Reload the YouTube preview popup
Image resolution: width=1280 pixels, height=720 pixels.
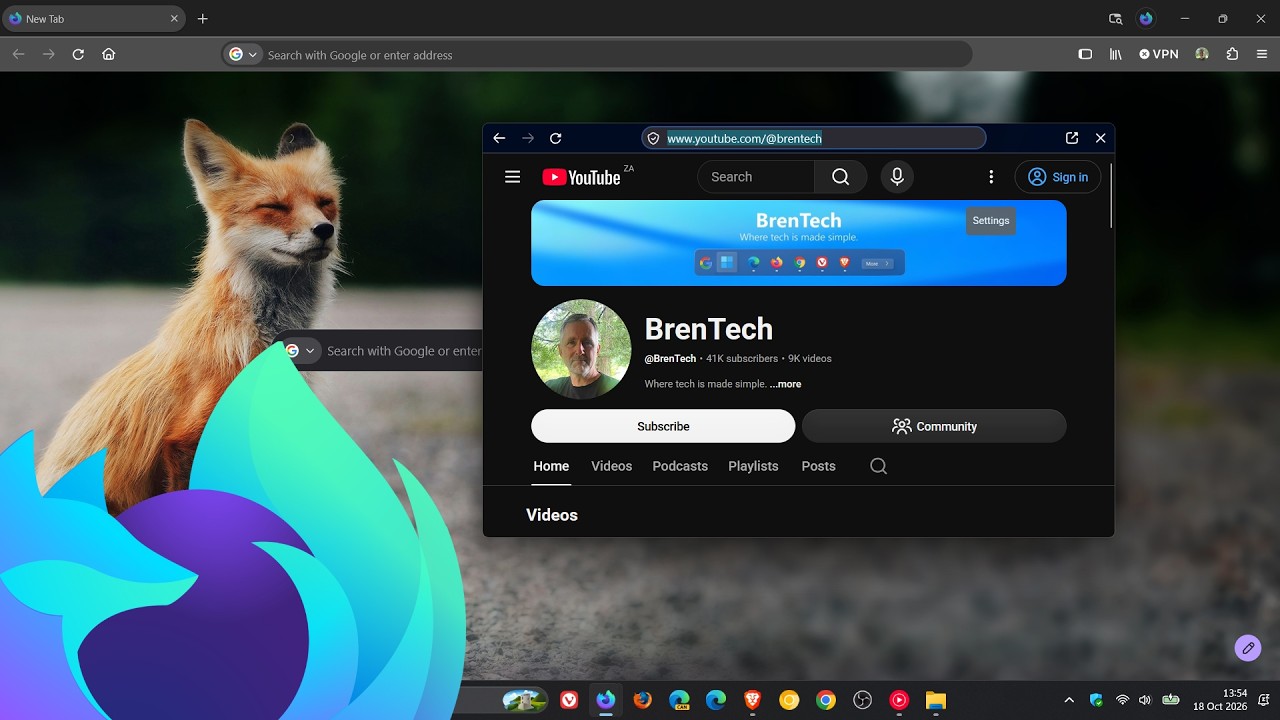[x=556, y=138]
